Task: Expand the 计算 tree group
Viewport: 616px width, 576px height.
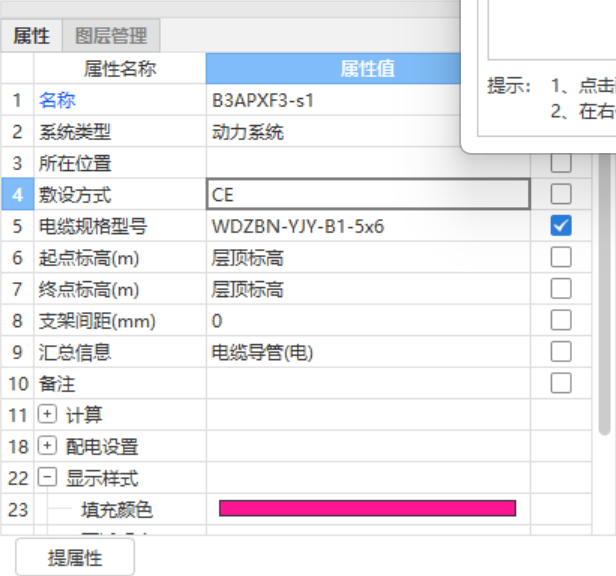Action: pyautogui.click(x=47, y=415)
